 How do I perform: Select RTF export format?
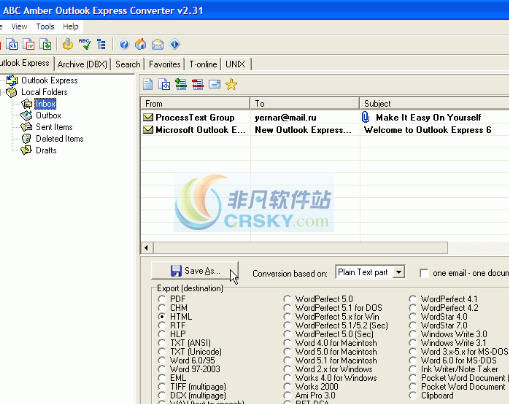coord(161,325)
